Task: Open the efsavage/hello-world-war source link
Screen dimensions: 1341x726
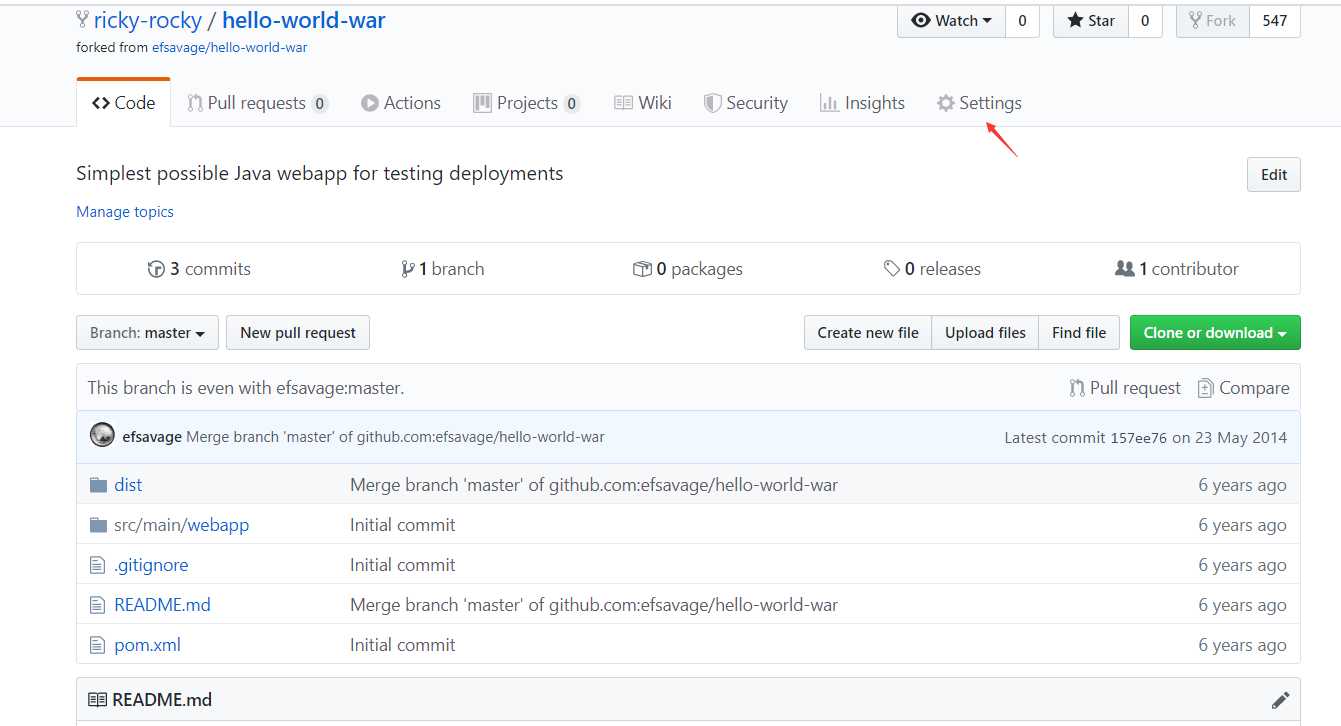Action: click(230, 47)
